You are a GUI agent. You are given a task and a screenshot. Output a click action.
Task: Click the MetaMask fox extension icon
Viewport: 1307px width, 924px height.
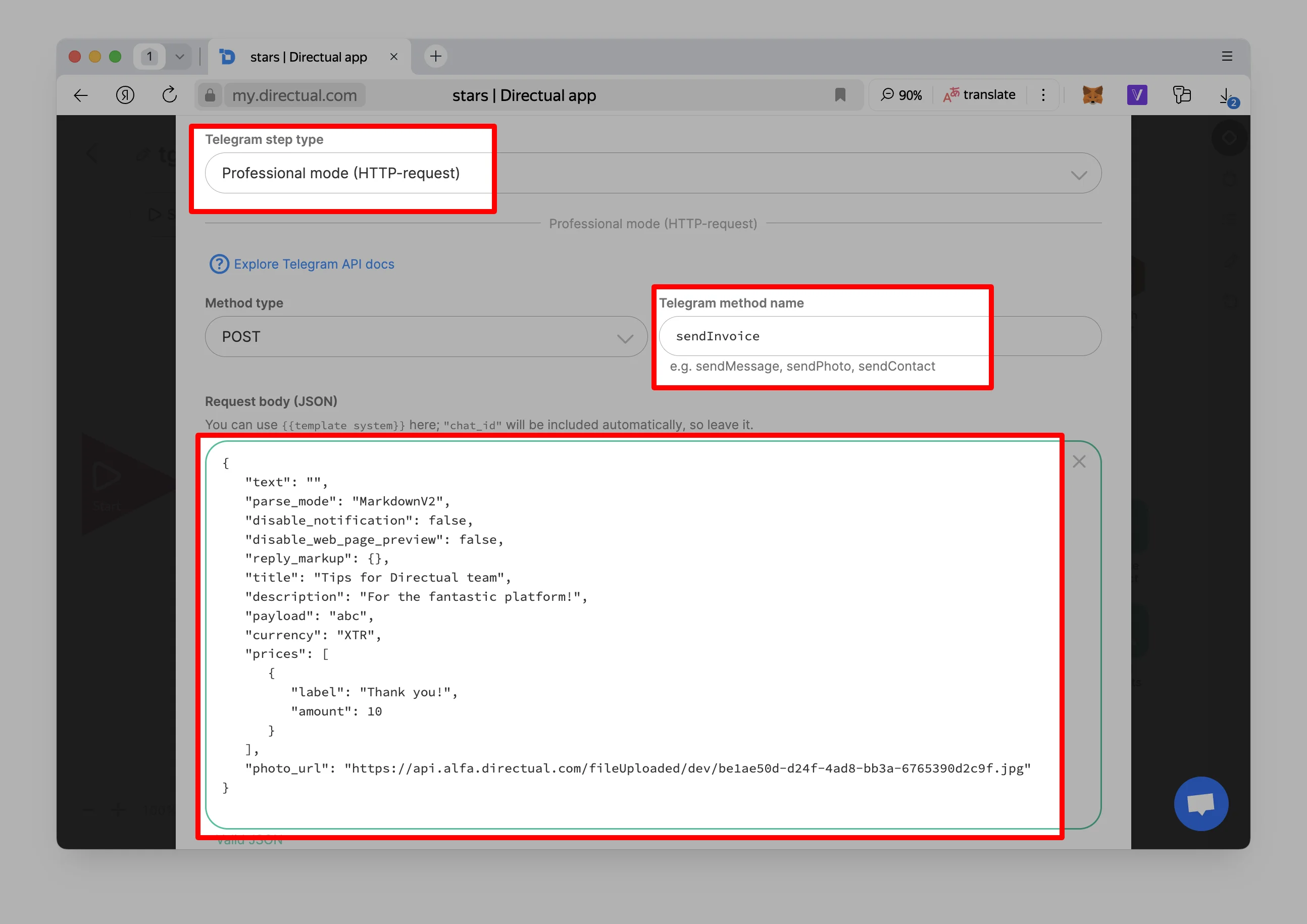tap(1092, 95)
